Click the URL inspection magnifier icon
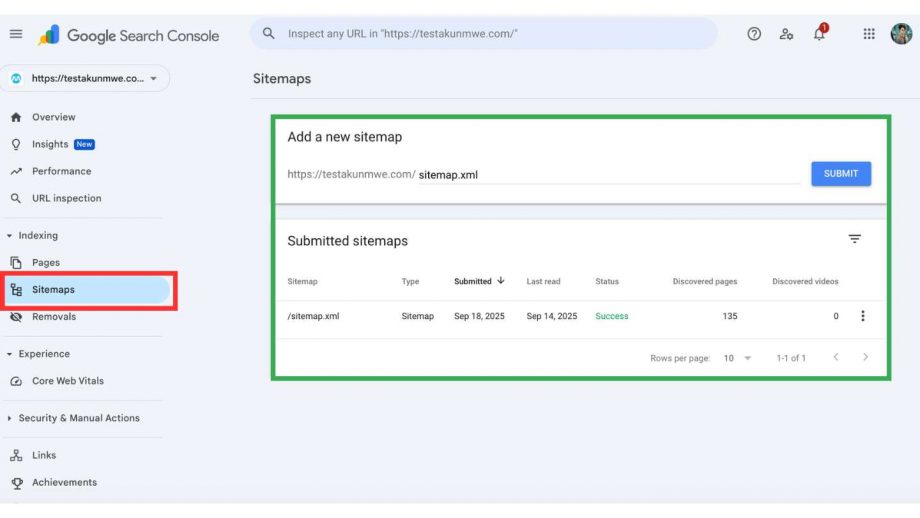 click(x=16, y=198)
